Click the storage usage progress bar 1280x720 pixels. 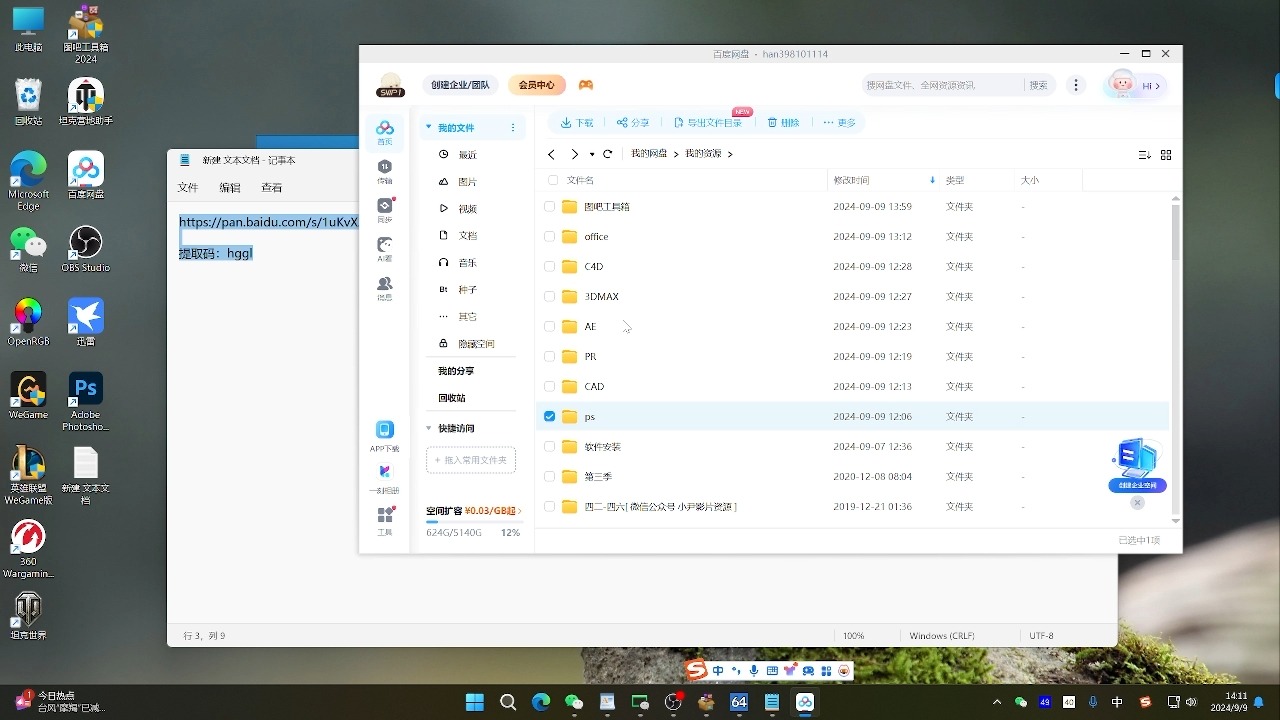pyautogui.click(x=473, y=522)
